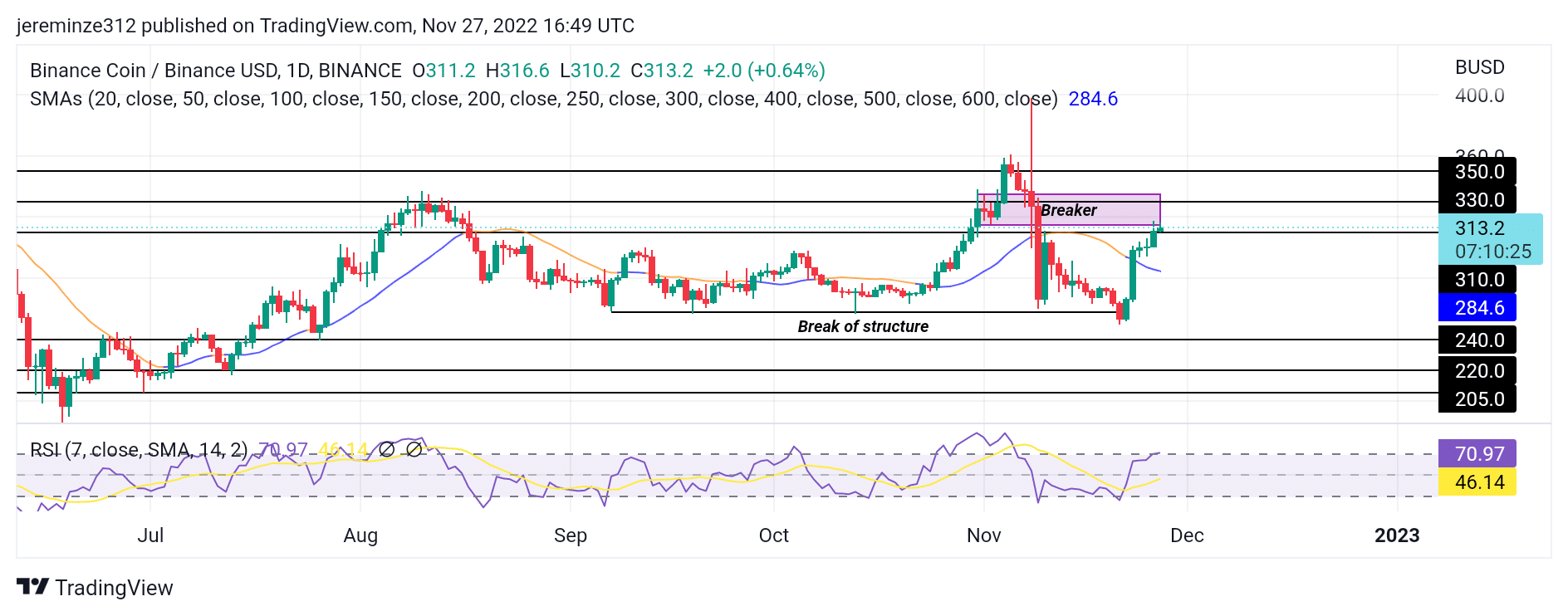Viewport: 1568px width, 616px height.
Task: Click the 2023 label on time axis
Action: (1397, 535)
